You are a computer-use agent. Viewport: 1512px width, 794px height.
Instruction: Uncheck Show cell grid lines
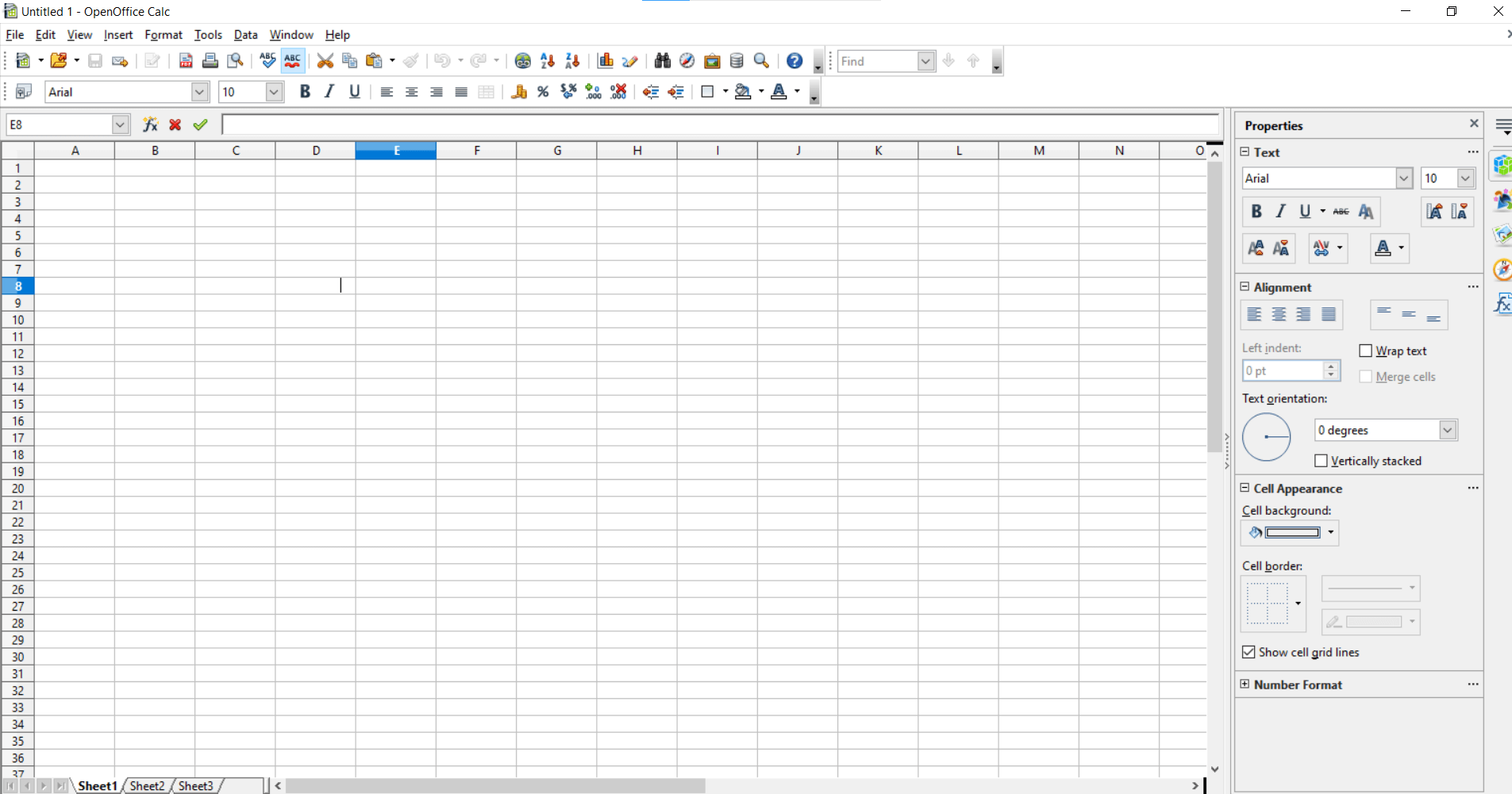tap(1249, 652)
